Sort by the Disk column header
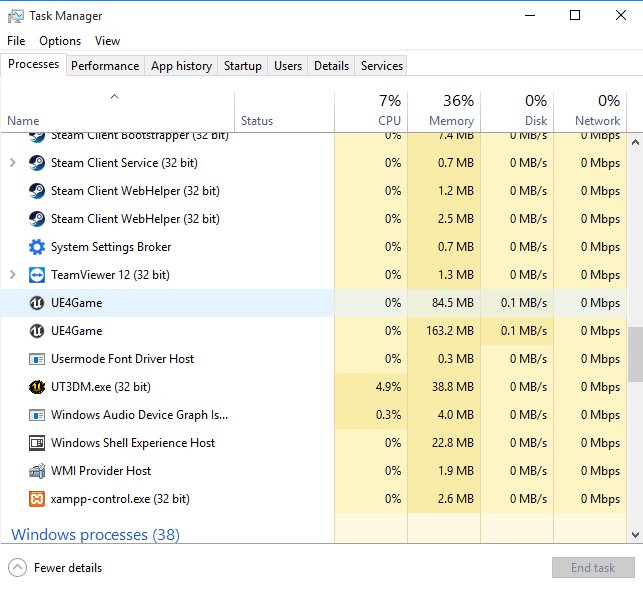Viewport: 643px width, 592px height. 517,111
